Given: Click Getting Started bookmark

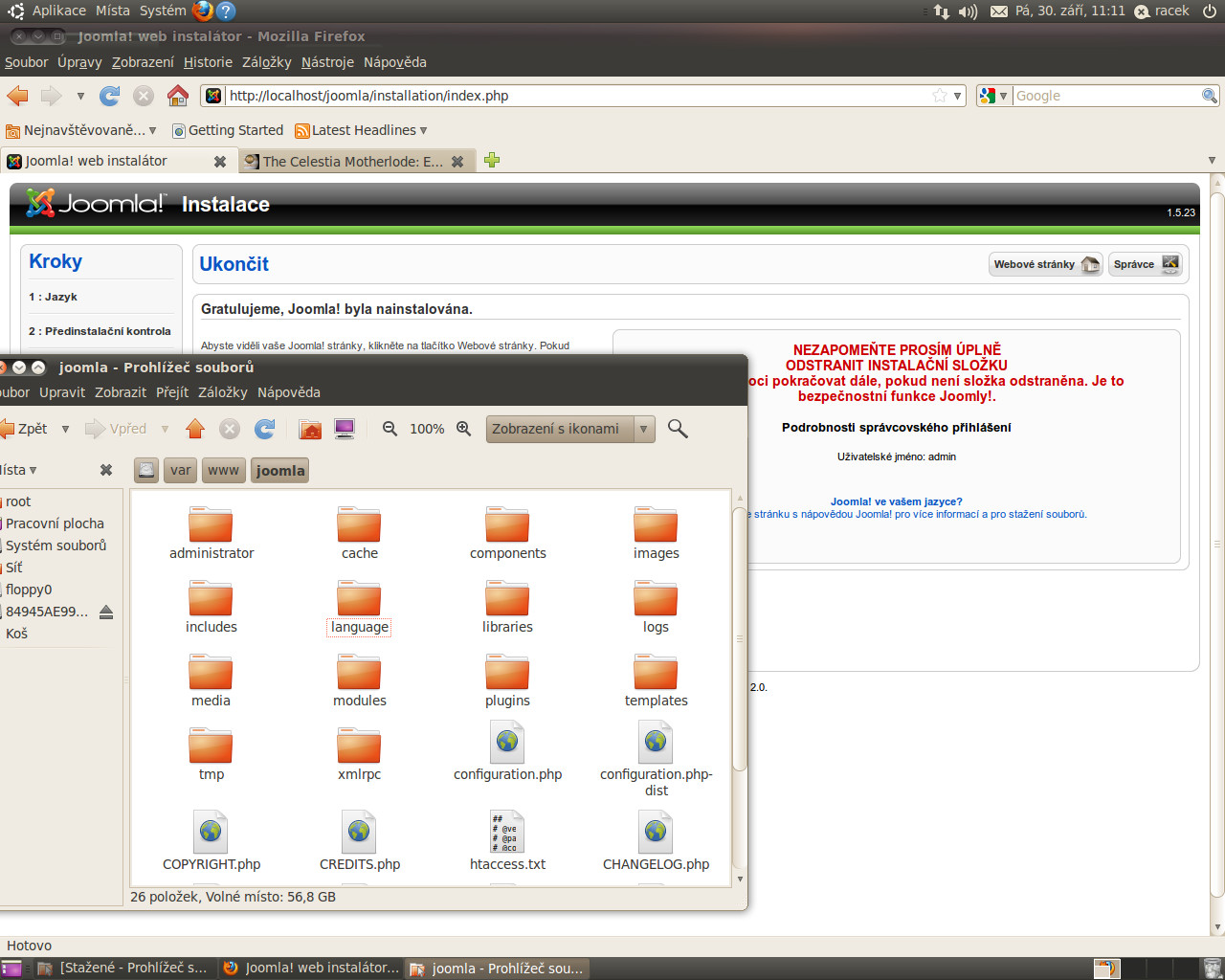Looking at the screenshot, I should click(x=228, y=130).
